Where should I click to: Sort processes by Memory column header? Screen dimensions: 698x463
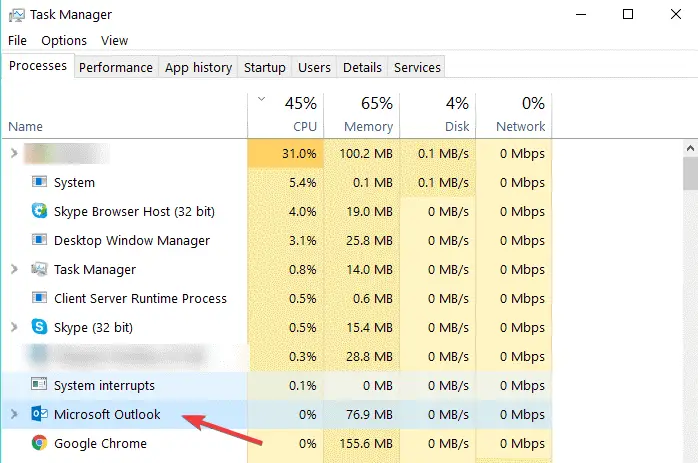point(361,116)
